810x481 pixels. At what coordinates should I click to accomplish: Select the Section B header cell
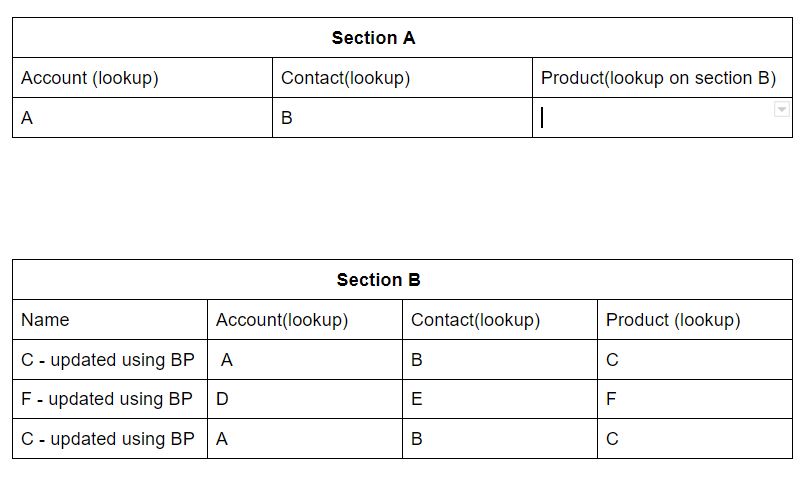point(402,280)
